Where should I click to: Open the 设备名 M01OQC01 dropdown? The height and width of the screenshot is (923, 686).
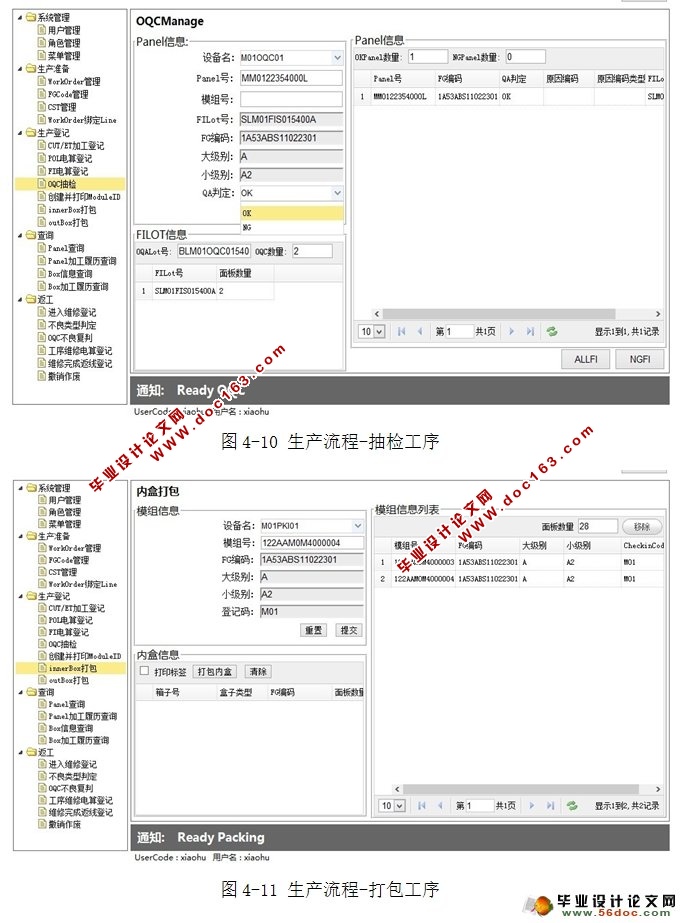click(x=337, y=58)
